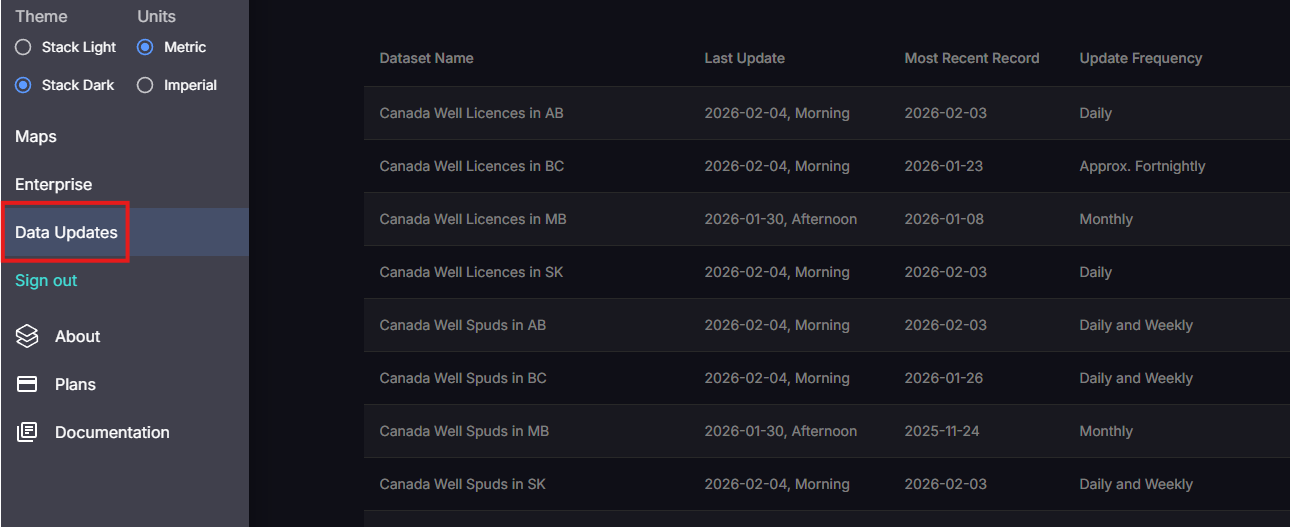Click Canada Well Licences in BC dataset
The image size is (1290, 527).
[x=471, y=166]
